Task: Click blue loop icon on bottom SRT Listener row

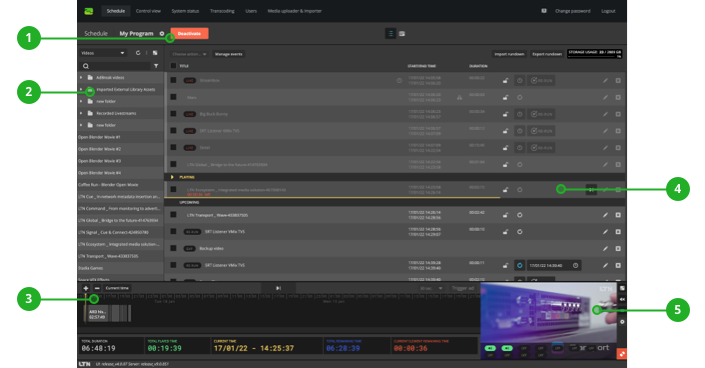Action: pyautogui.click(x=520, y=265)
